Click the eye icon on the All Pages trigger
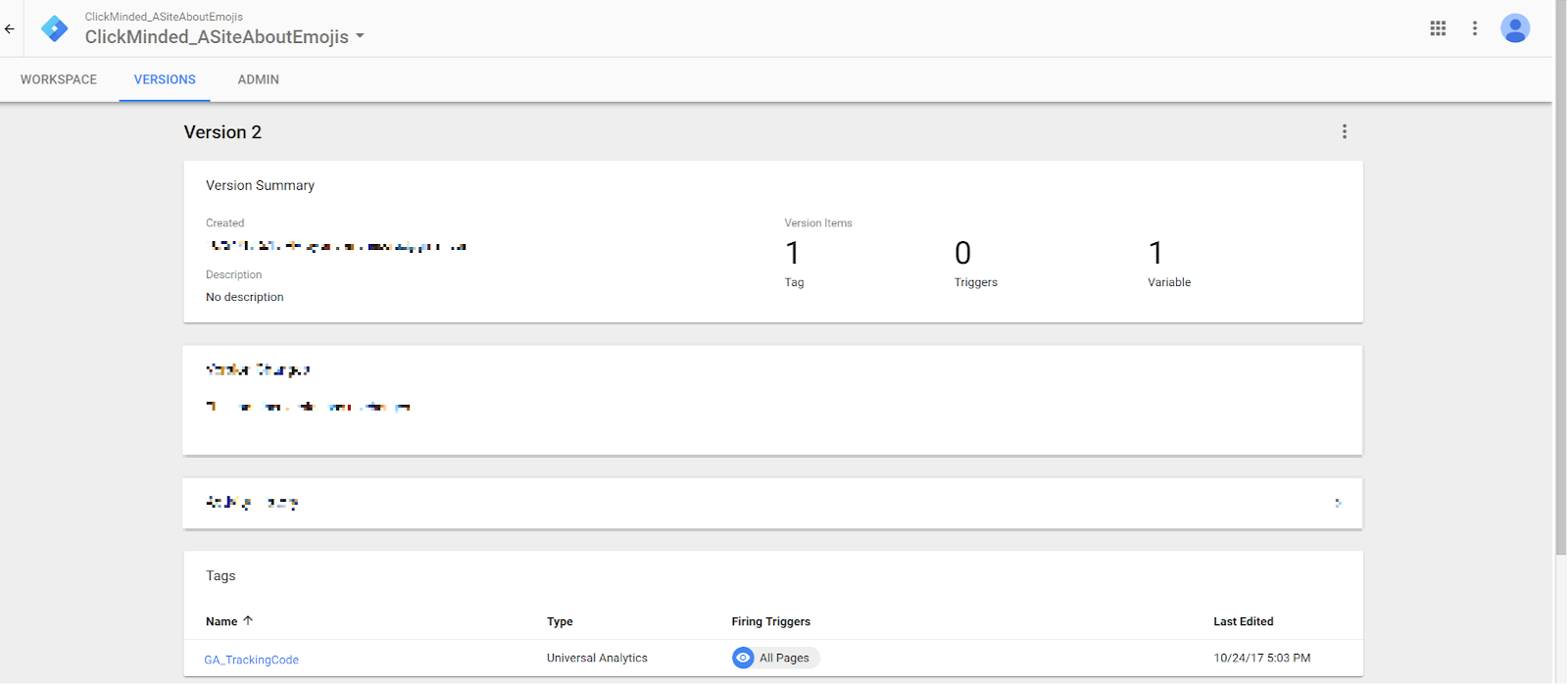Image resolution: width=1568 pixels, height=685 pixels. click(743, 659)
